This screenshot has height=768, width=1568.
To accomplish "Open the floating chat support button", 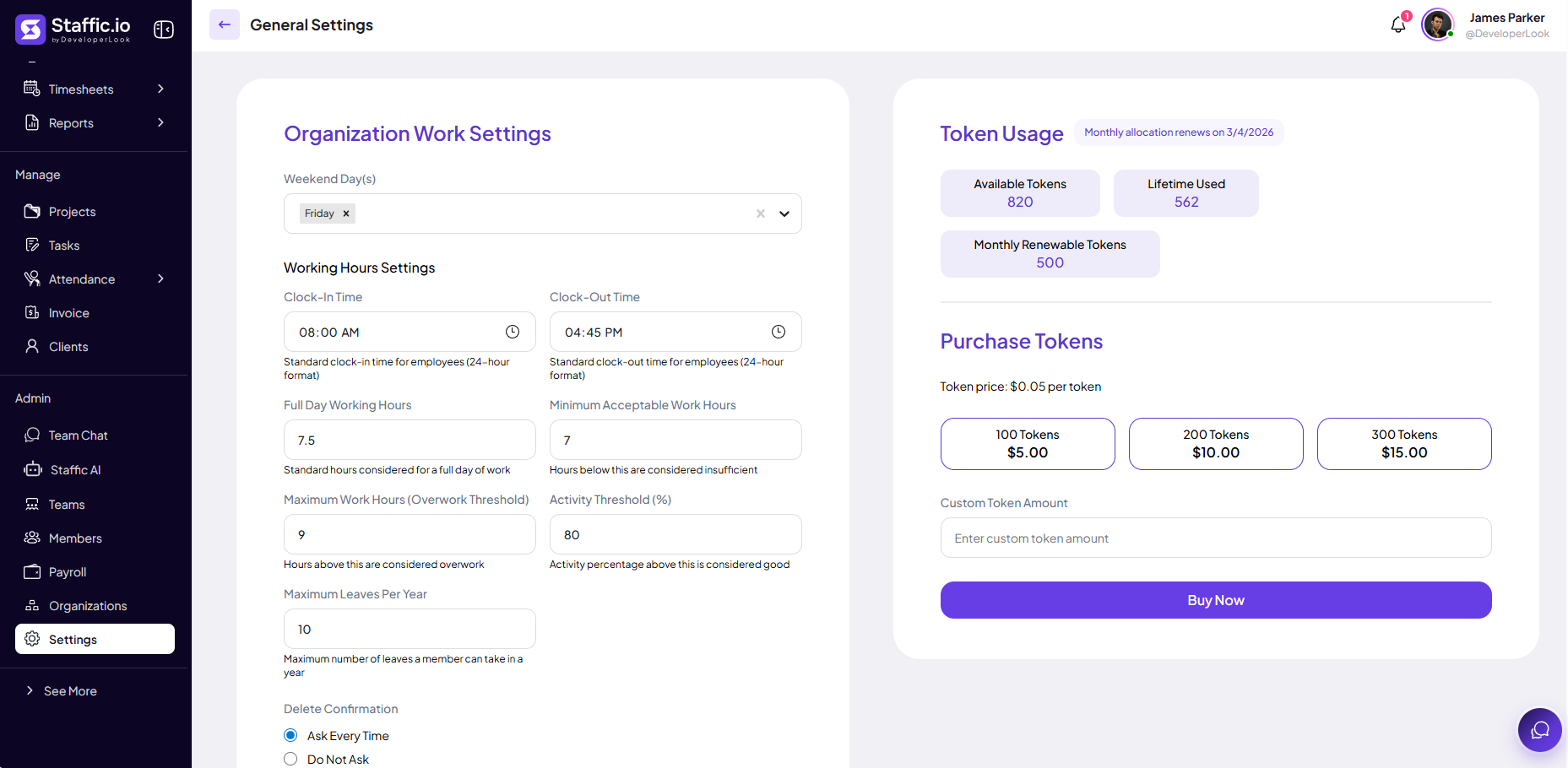I will (1540, 730).
